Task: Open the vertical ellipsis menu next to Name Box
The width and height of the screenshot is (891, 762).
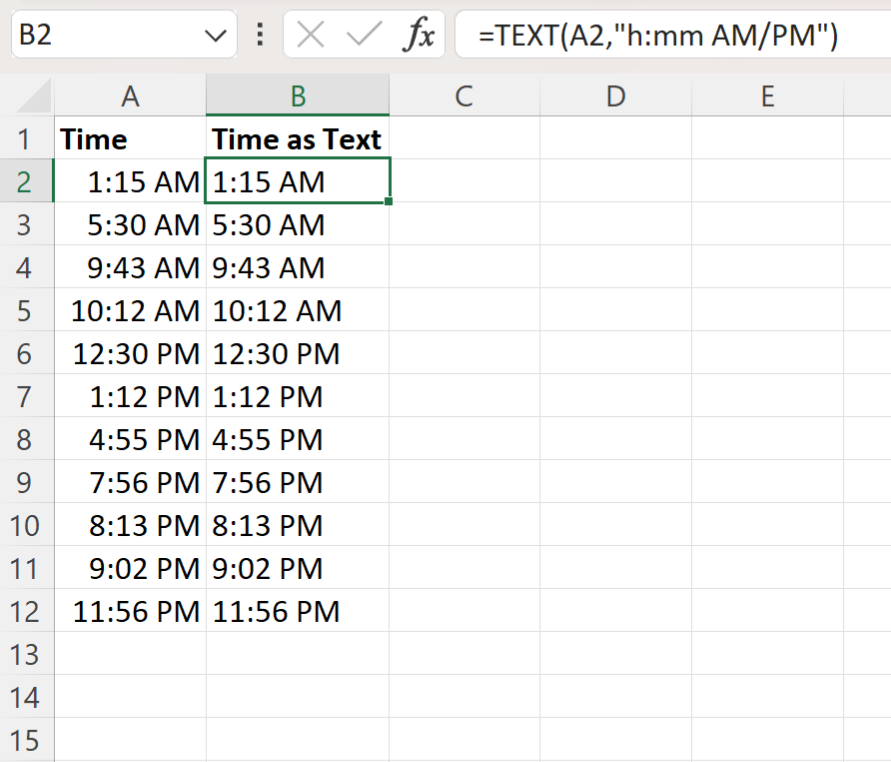Action: coord(258,33)
